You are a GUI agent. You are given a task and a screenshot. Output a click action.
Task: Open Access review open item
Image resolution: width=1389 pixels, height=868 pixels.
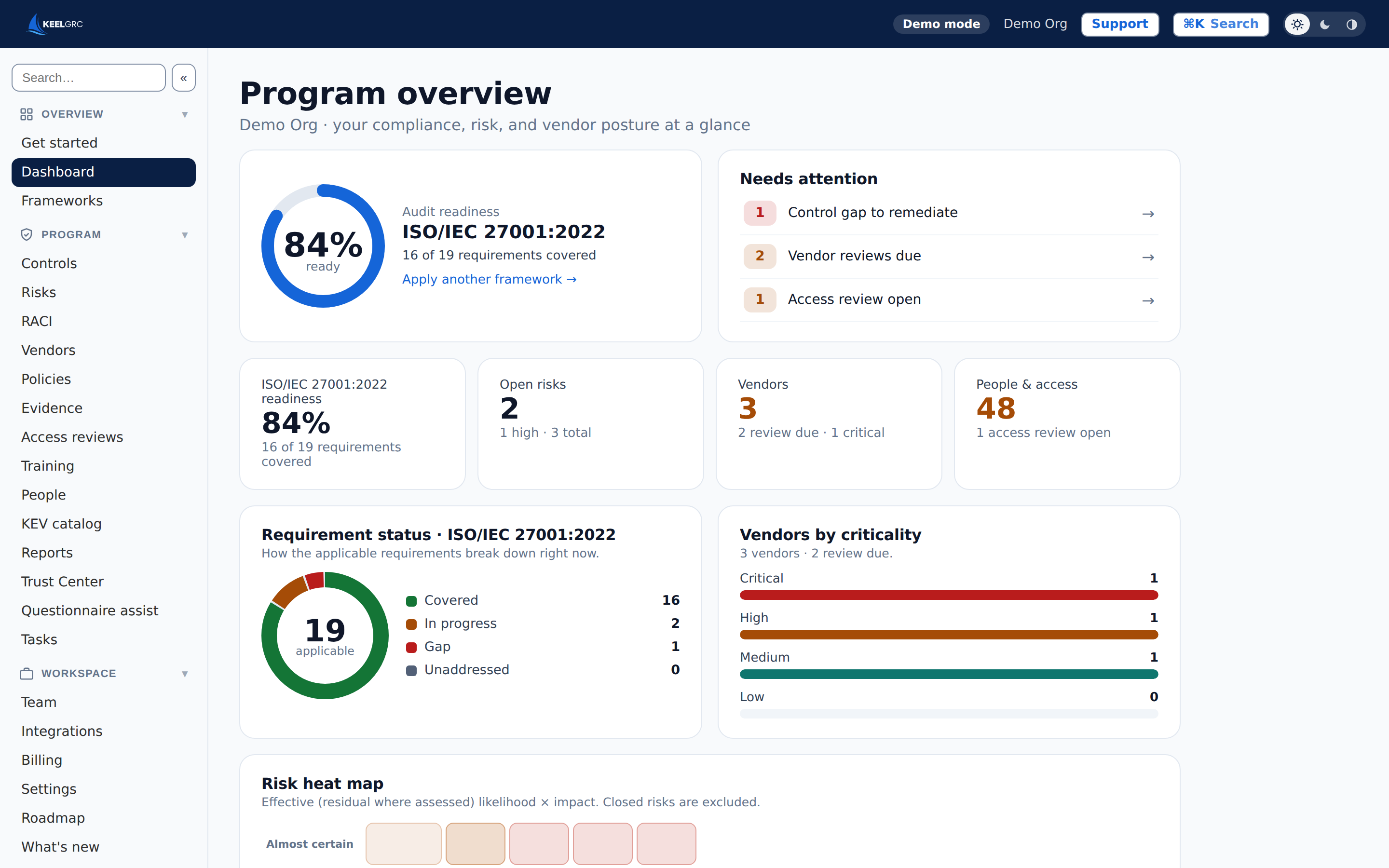(949, 299)
